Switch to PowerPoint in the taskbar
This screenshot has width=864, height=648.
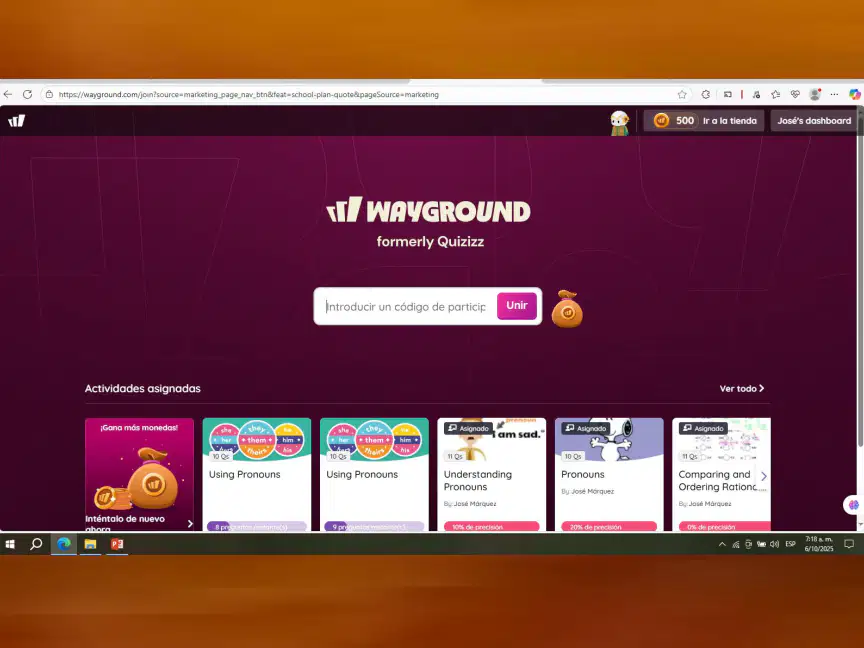(x=117, y=544)
